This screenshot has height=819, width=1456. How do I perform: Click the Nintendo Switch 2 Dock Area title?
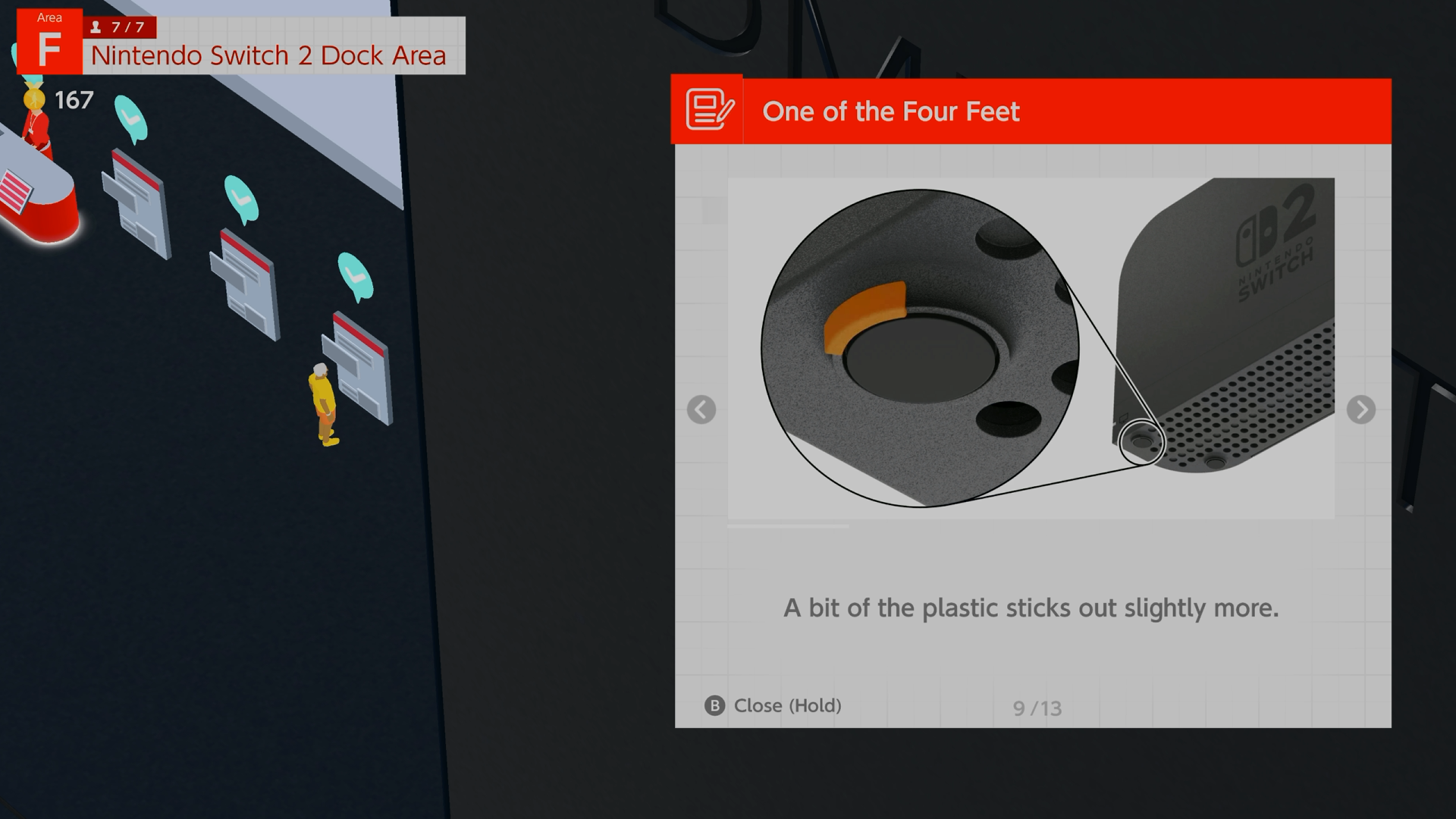coord(268,55)
